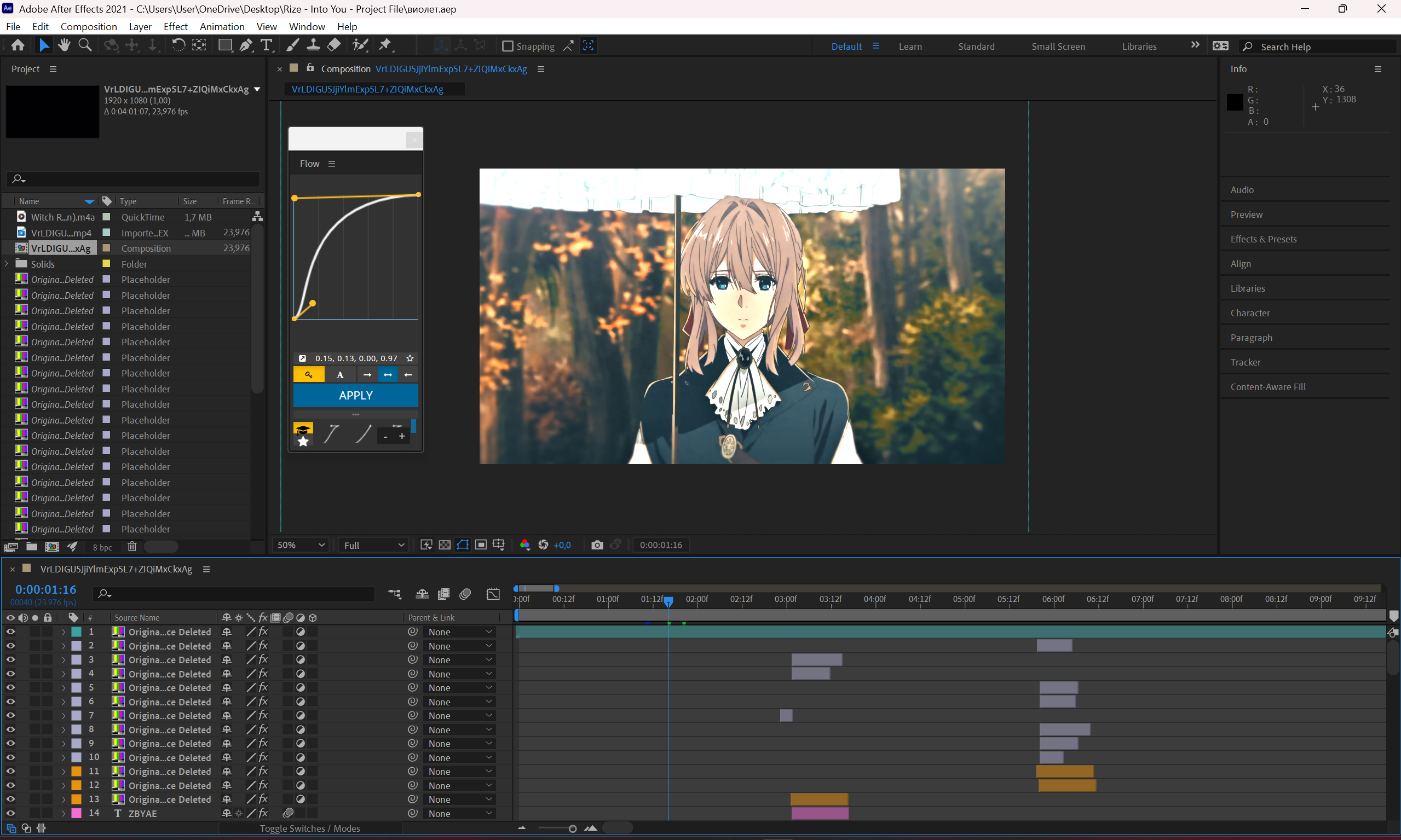This screenshot has width=1401, height=840.
Task: Enable the Snapping checkbox
Action: coord(508,46)
